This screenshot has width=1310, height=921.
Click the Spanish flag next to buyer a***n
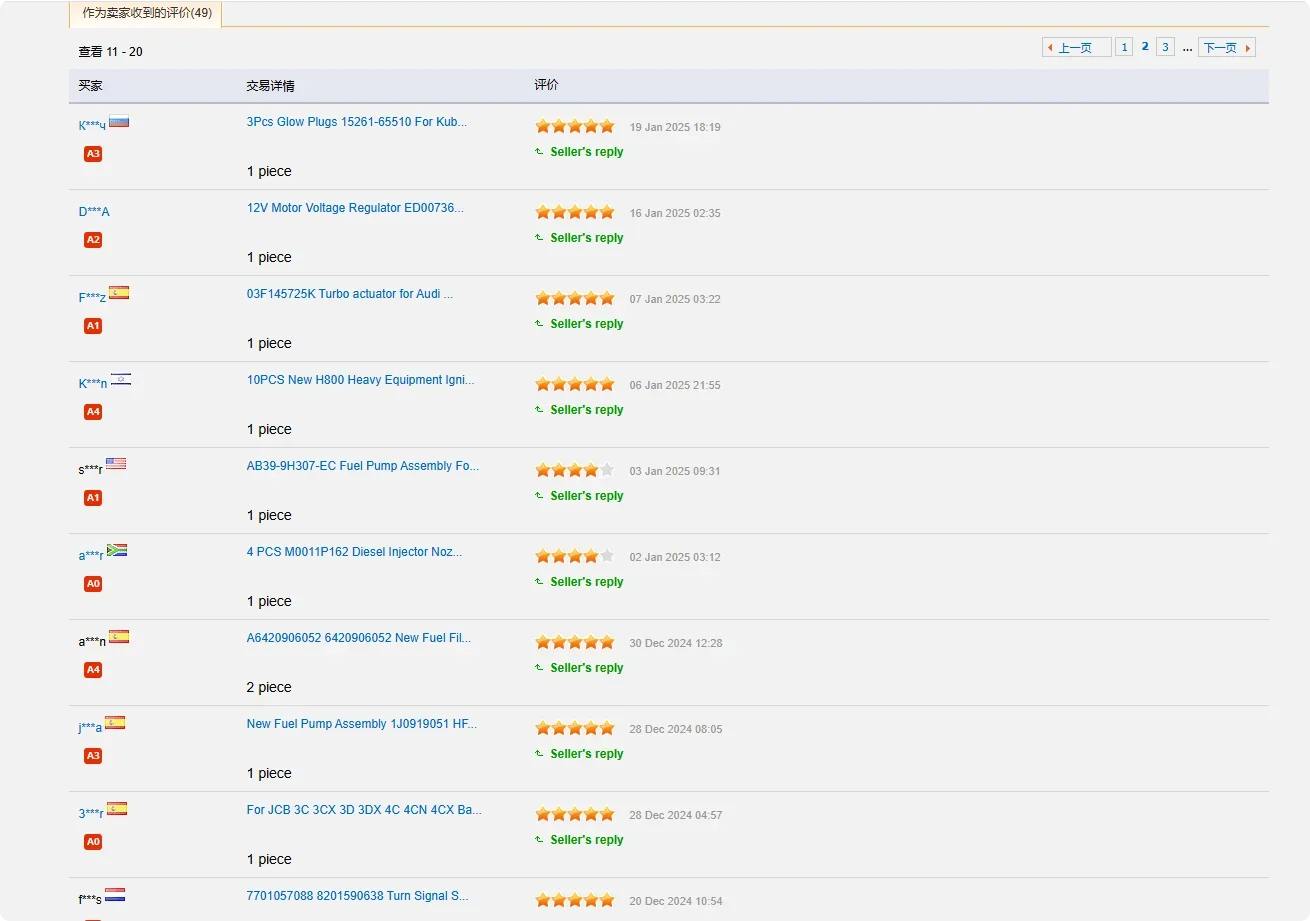coord(119,636)
